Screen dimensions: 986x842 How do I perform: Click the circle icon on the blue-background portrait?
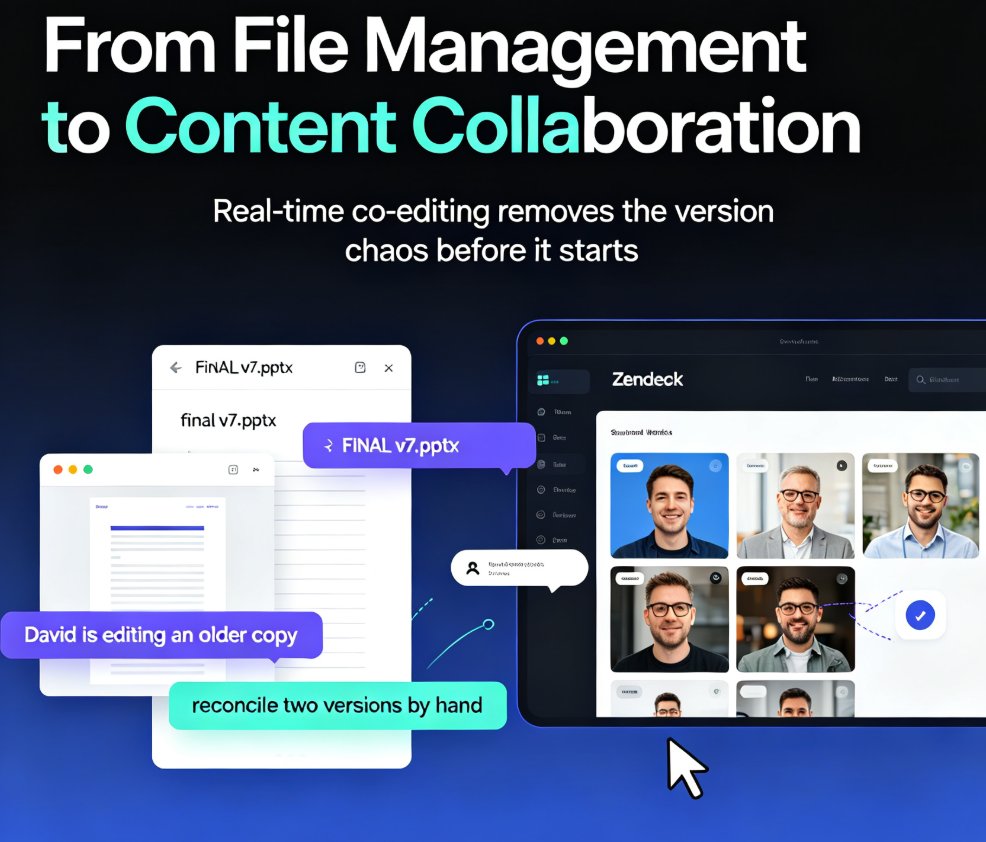point(716,466)
